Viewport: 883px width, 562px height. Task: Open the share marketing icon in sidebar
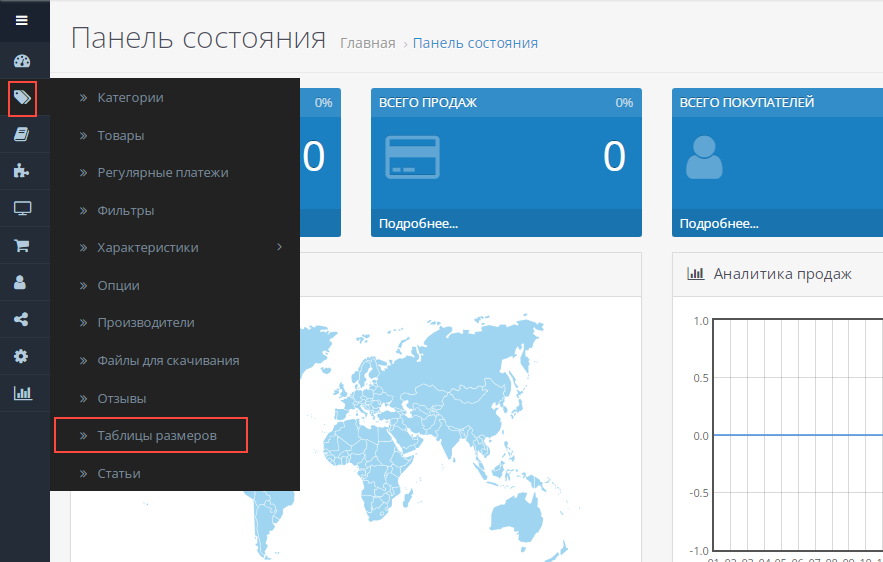point(21,320)
